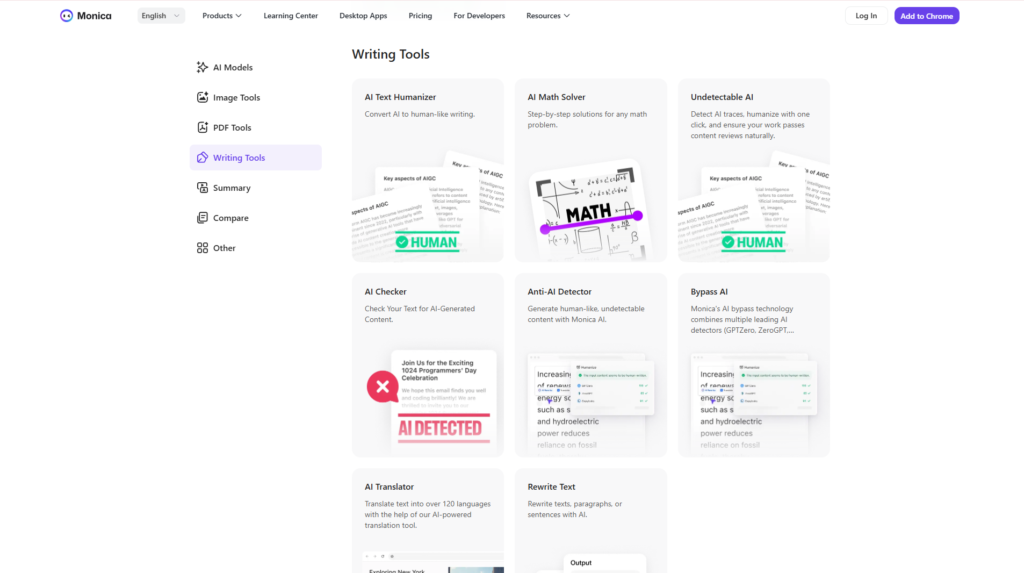Viewport: 1024px width, 573px height.
Task: Open the AI Math Solver title link
Action: pyautogui.click(x=556, y=97)
